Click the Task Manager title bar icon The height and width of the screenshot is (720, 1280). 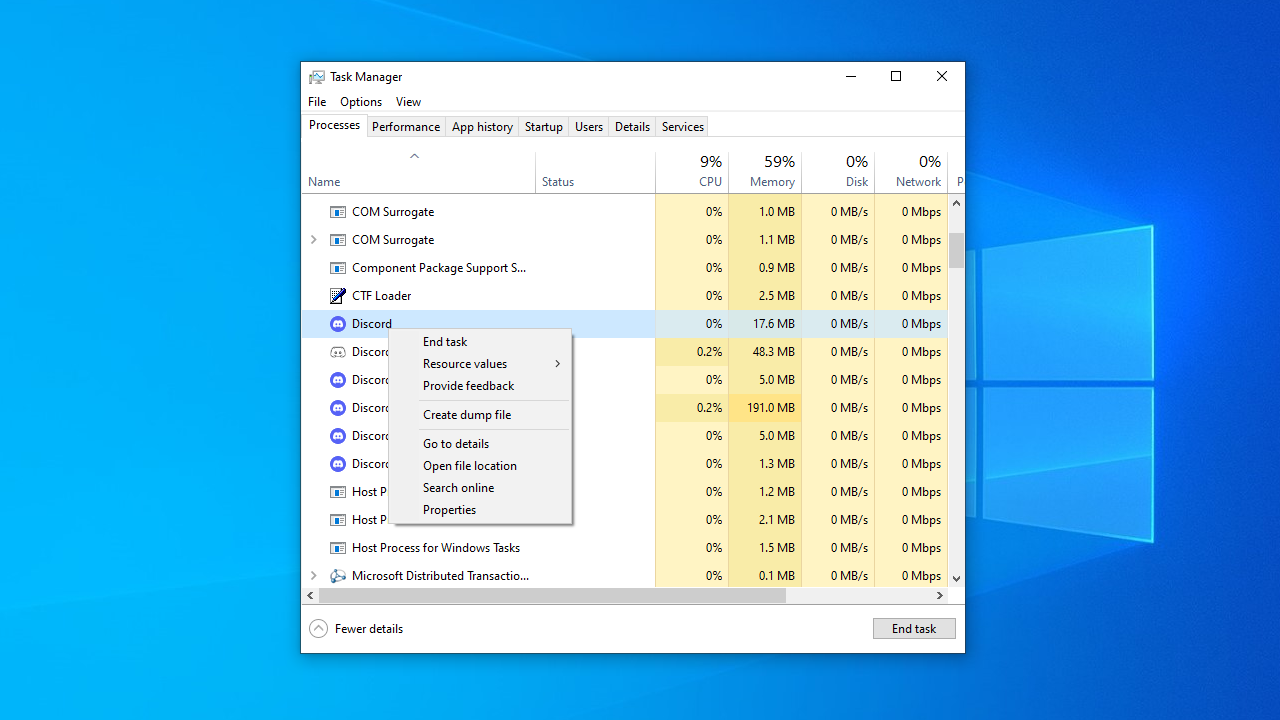[317, 77]
